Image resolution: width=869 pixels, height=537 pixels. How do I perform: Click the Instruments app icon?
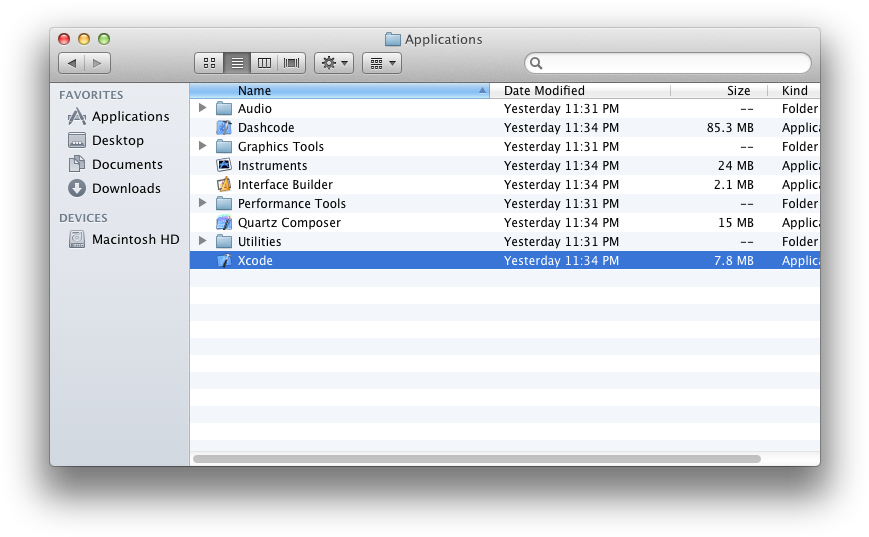point(224,165)
